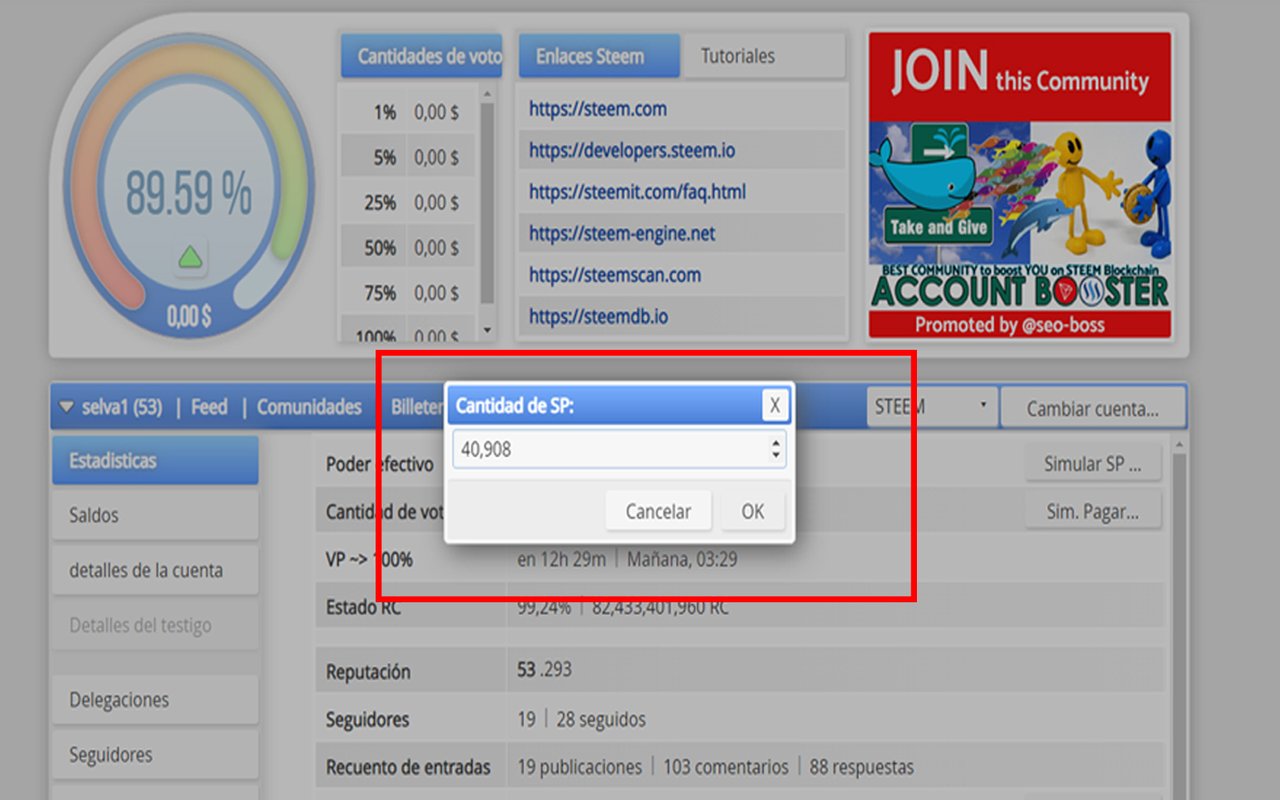Click the Sim. Pagar... button
The width and height of the screenshot is (1280, 800).
coord(1094,511)
